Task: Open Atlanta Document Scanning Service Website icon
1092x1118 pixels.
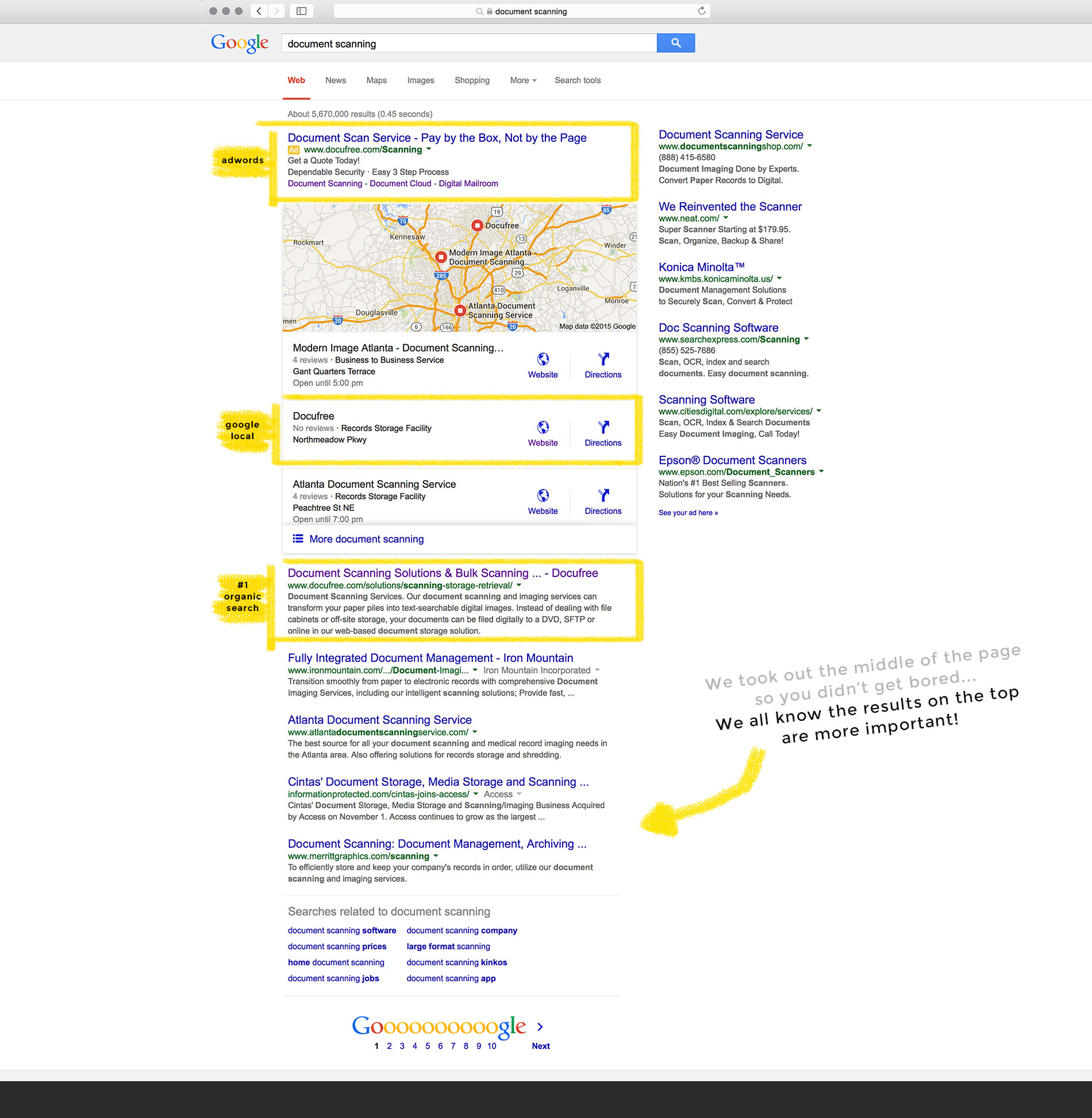Action: coord(543,495)
